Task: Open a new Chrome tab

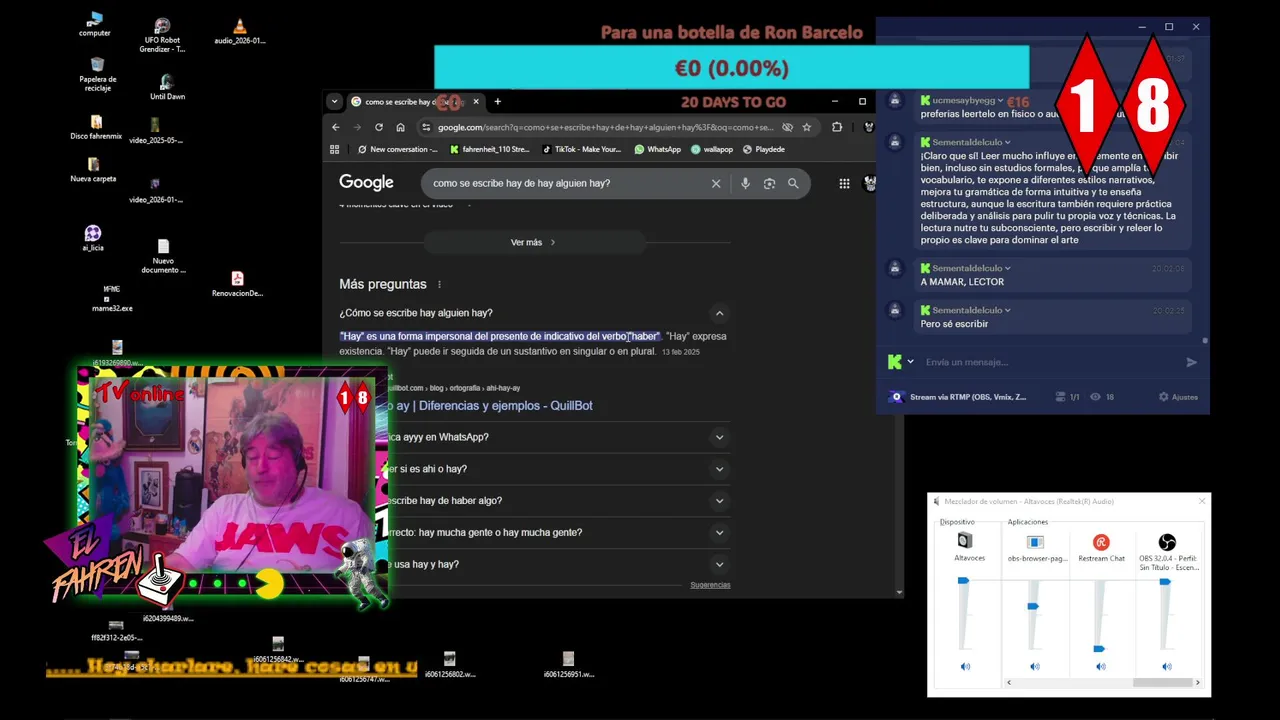Action: pyautogui.click(x=498, y=101)
